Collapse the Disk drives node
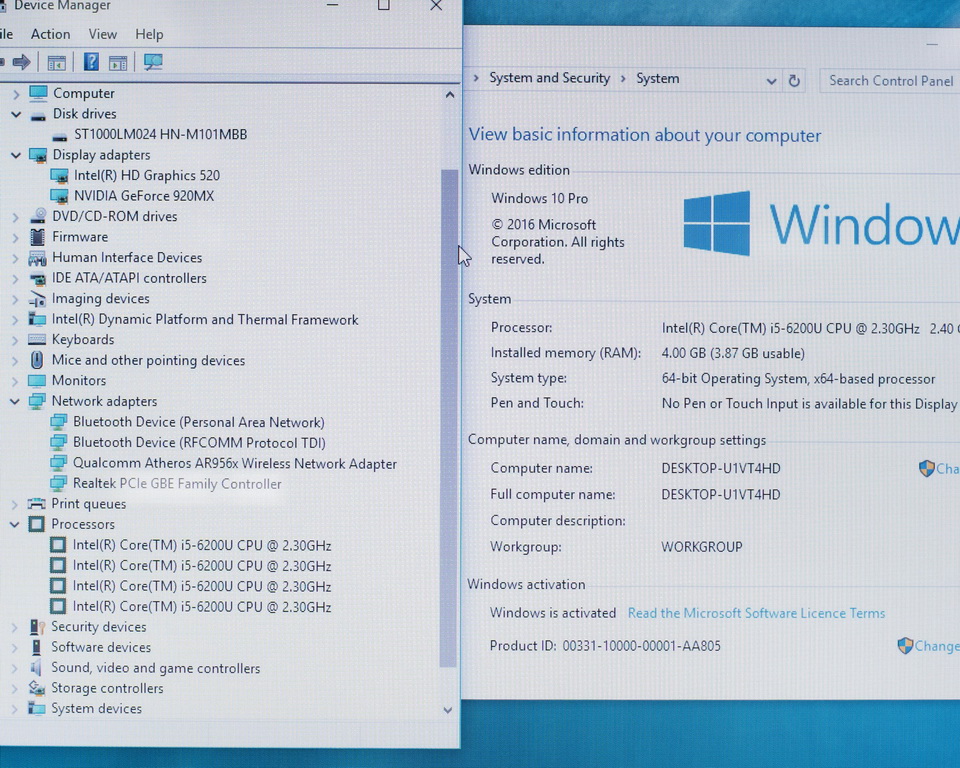Viewport: 960px width, 768px height. pos(16,114)
